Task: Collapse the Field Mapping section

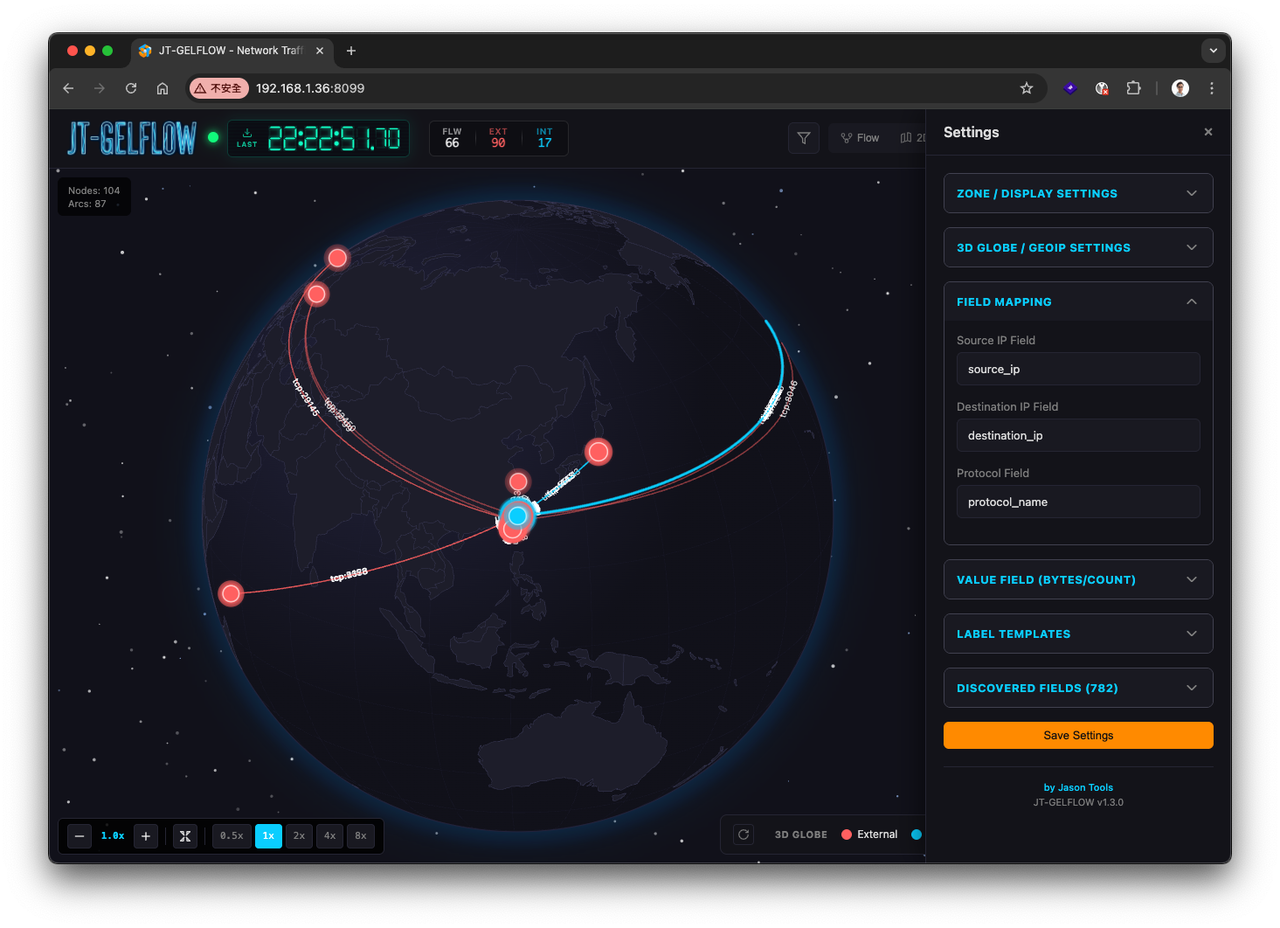Action: click(x=1078, y=301)
